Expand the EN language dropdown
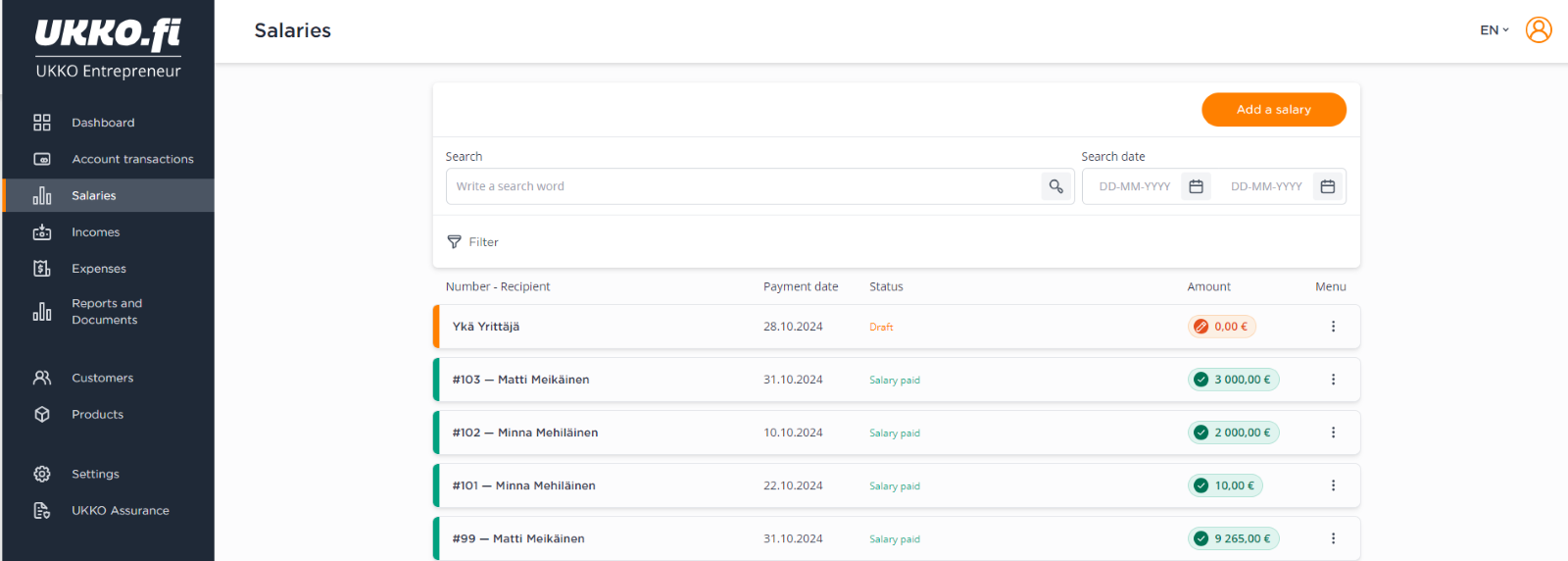The height and width of the screenshot is (561, 1568). tap(1494, 30)
